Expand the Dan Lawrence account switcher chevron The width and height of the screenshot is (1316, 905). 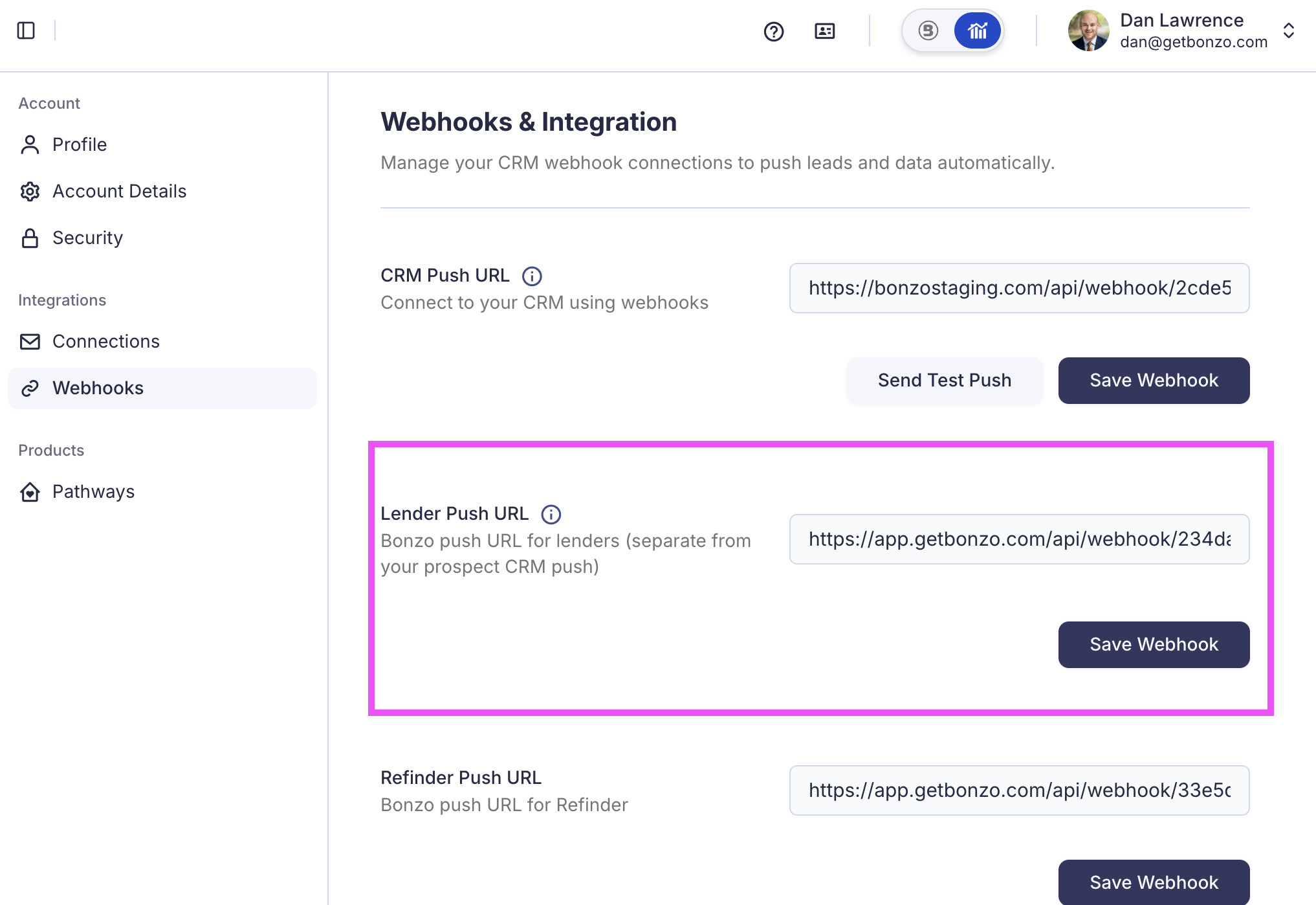1288,31
